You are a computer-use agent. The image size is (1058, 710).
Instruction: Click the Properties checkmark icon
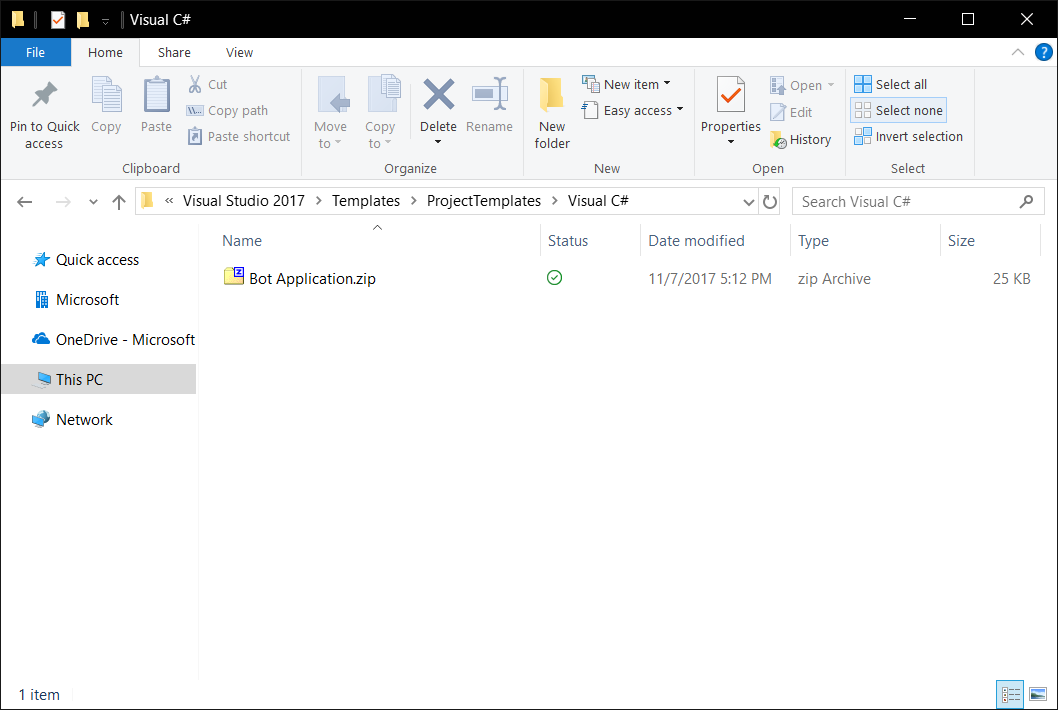(731, 94)
